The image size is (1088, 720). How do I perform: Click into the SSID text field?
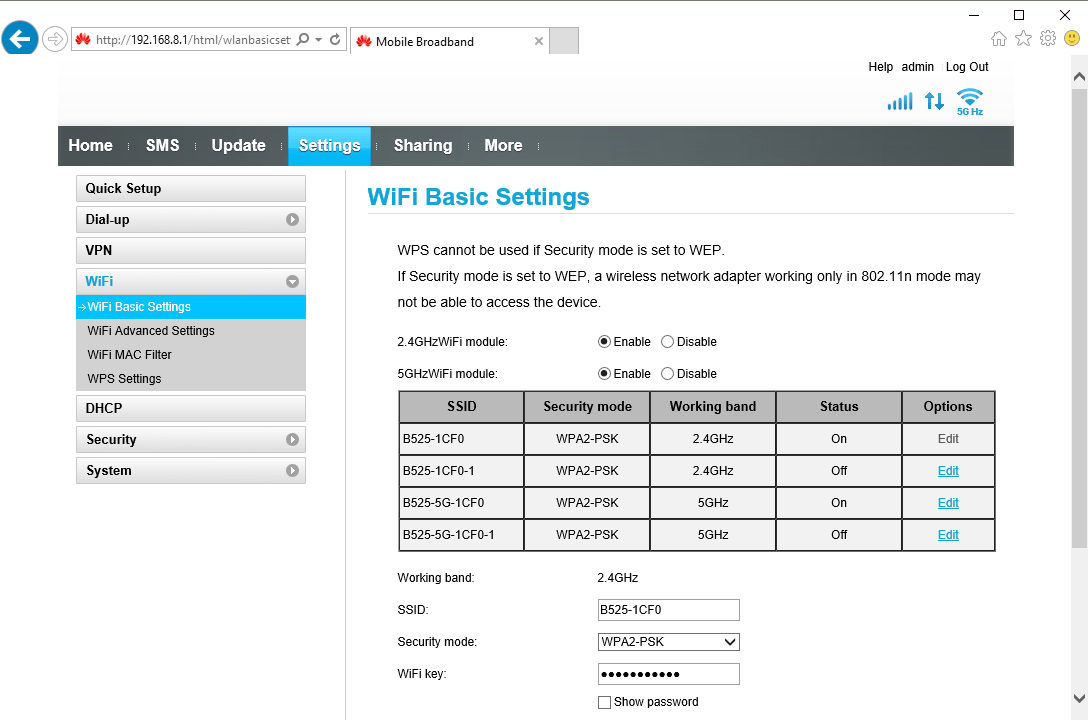668,610
